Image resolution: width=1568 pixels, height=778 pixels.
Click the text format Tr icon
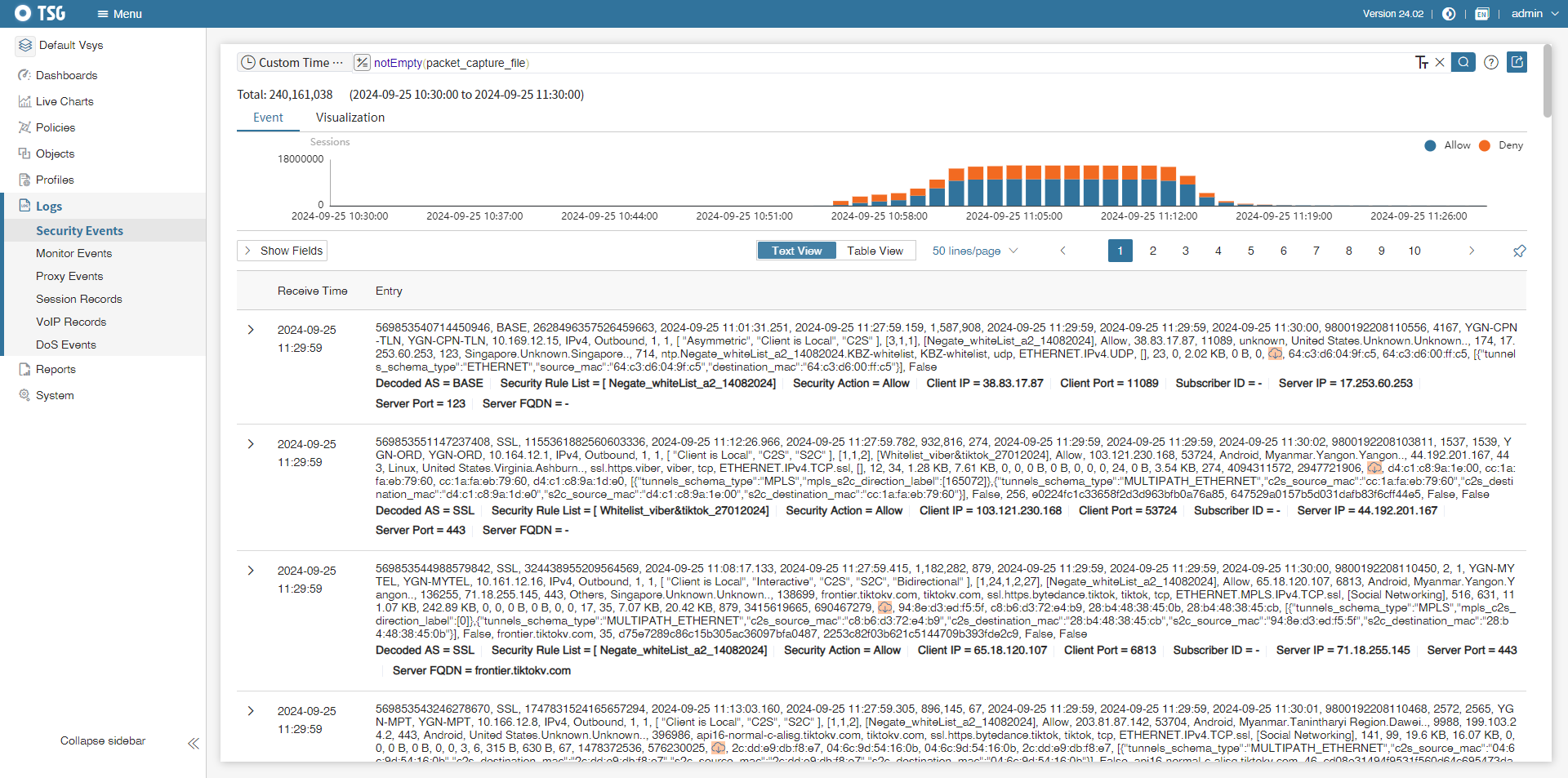pyautogui.click(x=1421, y=62)
